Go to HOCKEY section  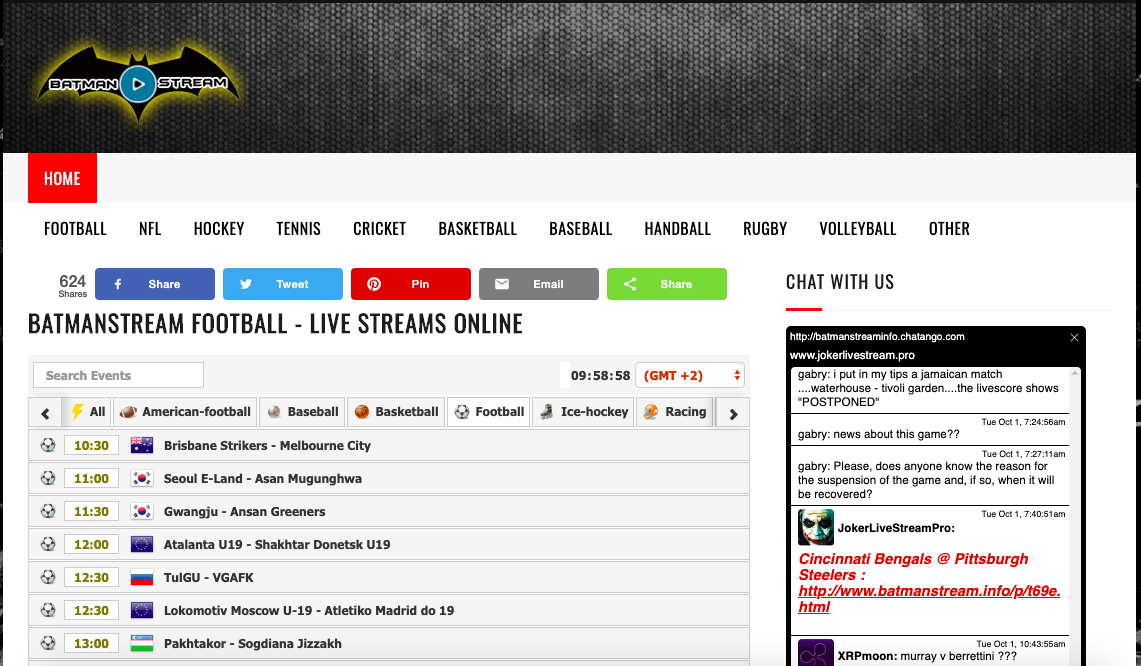(218, 229)
